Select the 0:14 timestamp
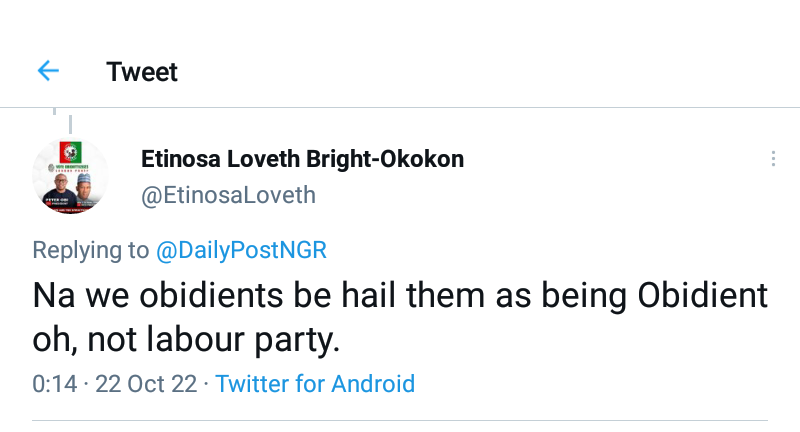Screen dimensions: 800x432 [53, 383]
